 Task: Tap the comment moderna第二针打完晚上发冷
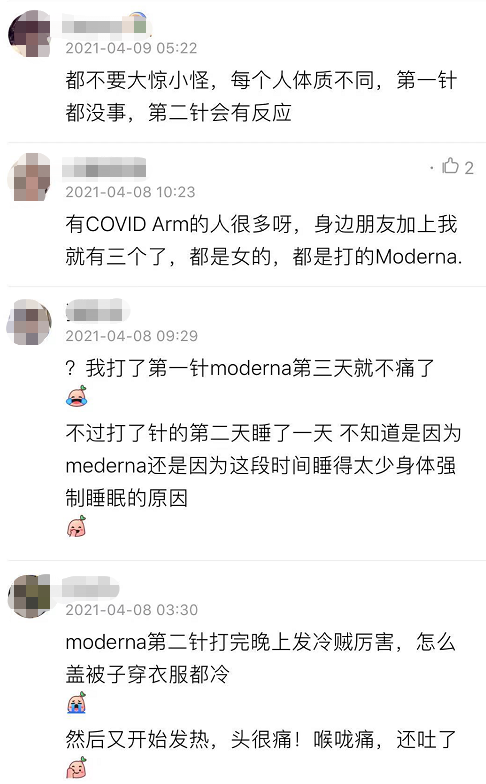coord(260,658)
